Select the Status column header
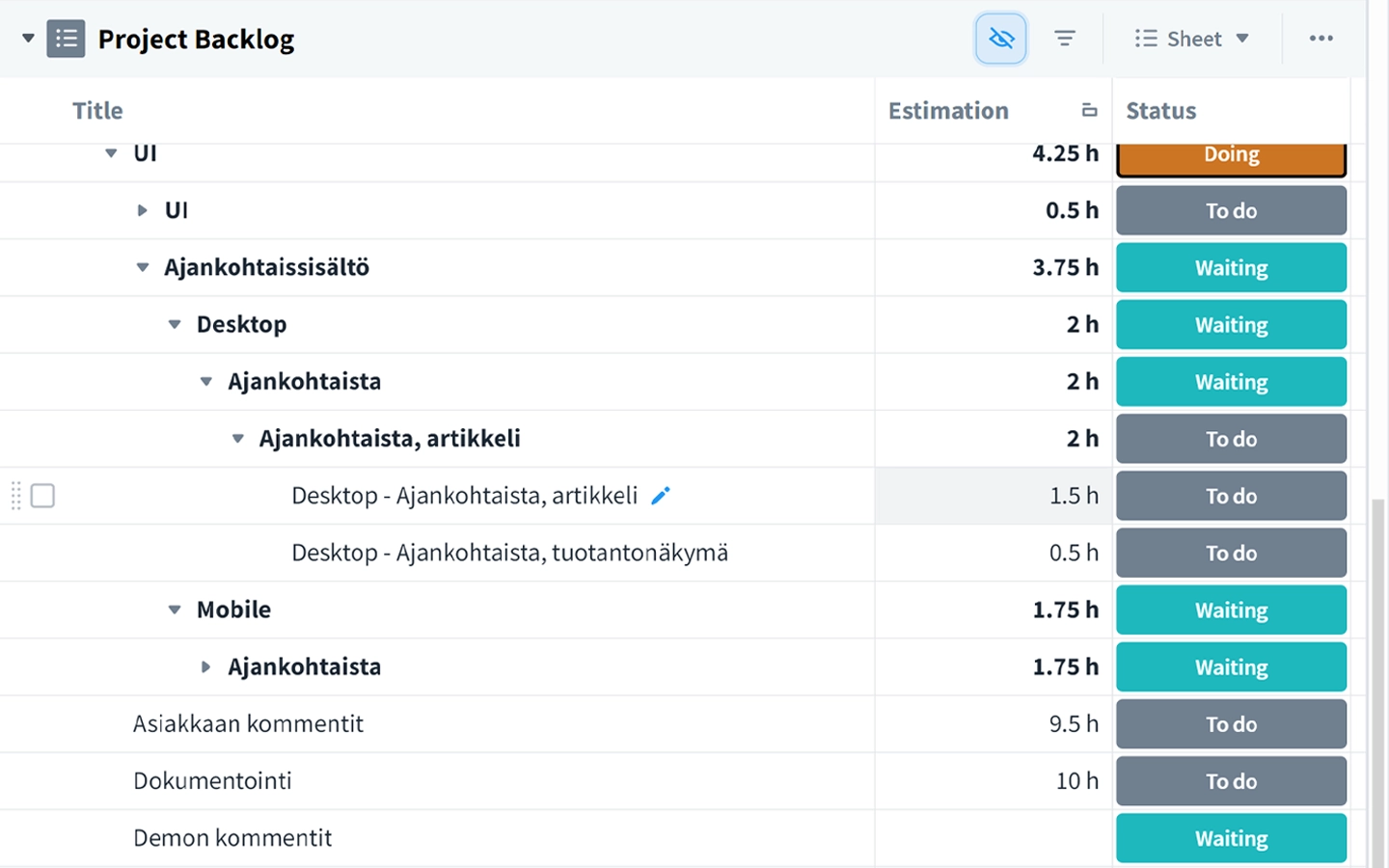 click(x=1160, y=110)
